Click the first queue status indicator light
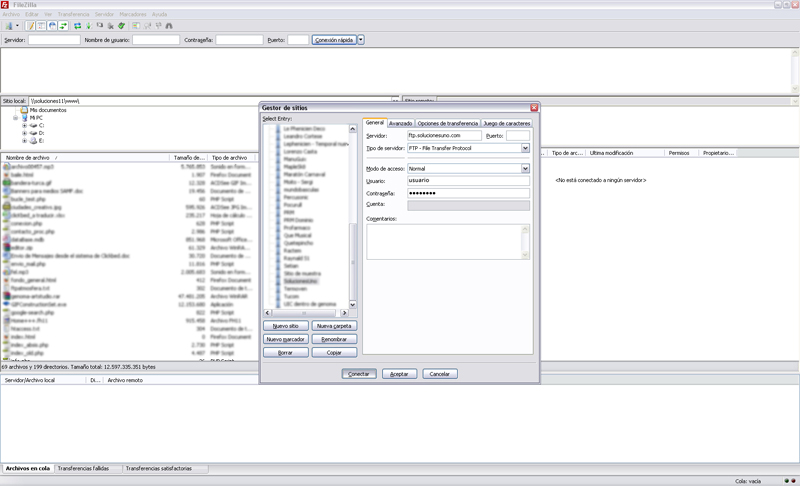Viewport: 800px width, 486px height. point(786,481)
